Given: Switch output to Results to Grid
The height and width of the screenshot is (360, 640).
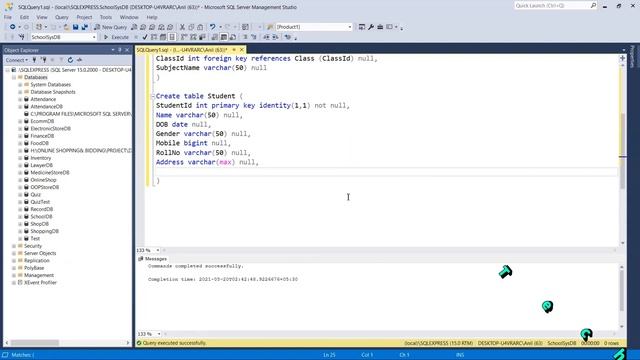Looking at the screenshot, I should tap(224, 37).
